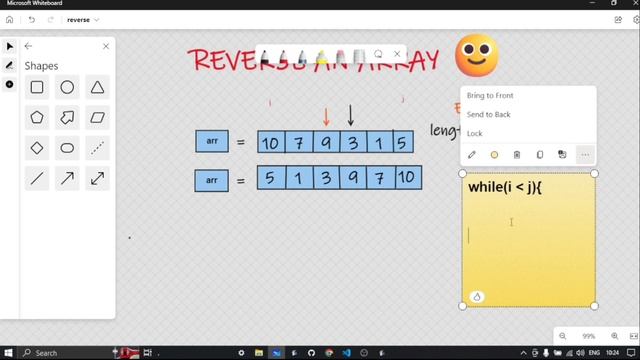Viewport: 640px width, 360px height.
Task: Show hidden system tray icons
Action: [x=523, y=353]
